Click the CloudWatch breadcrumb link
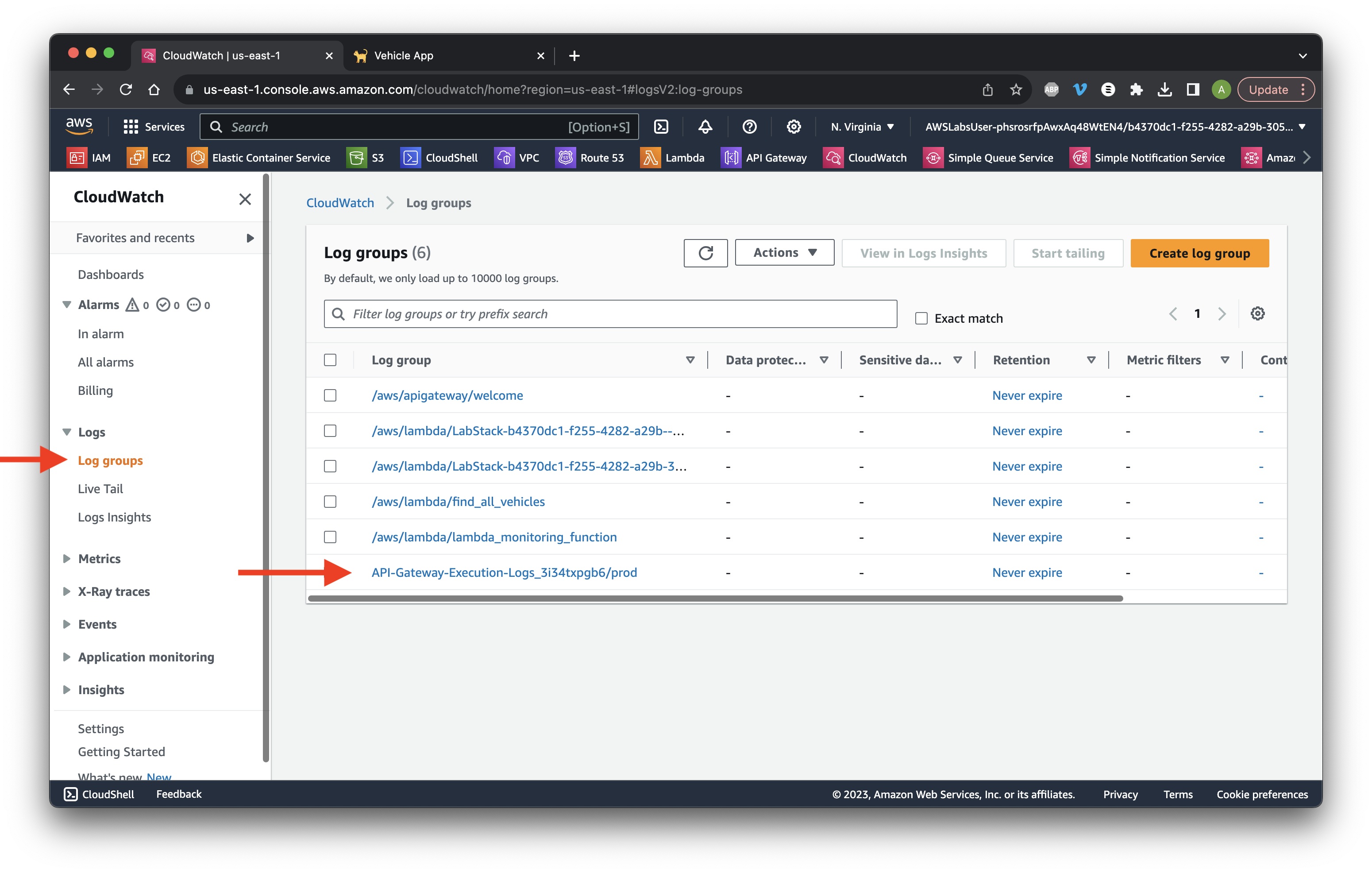 click(340, 203)
